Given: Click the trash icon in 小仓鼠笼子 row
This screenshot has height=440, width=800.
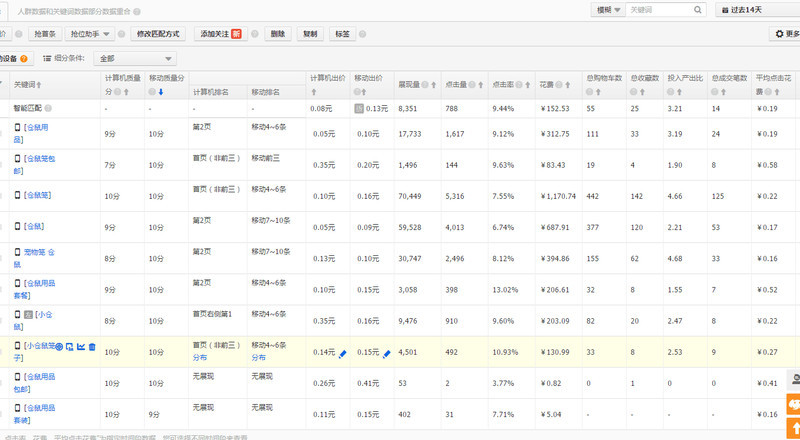Looking at the screenshot, I should point(92,347).
